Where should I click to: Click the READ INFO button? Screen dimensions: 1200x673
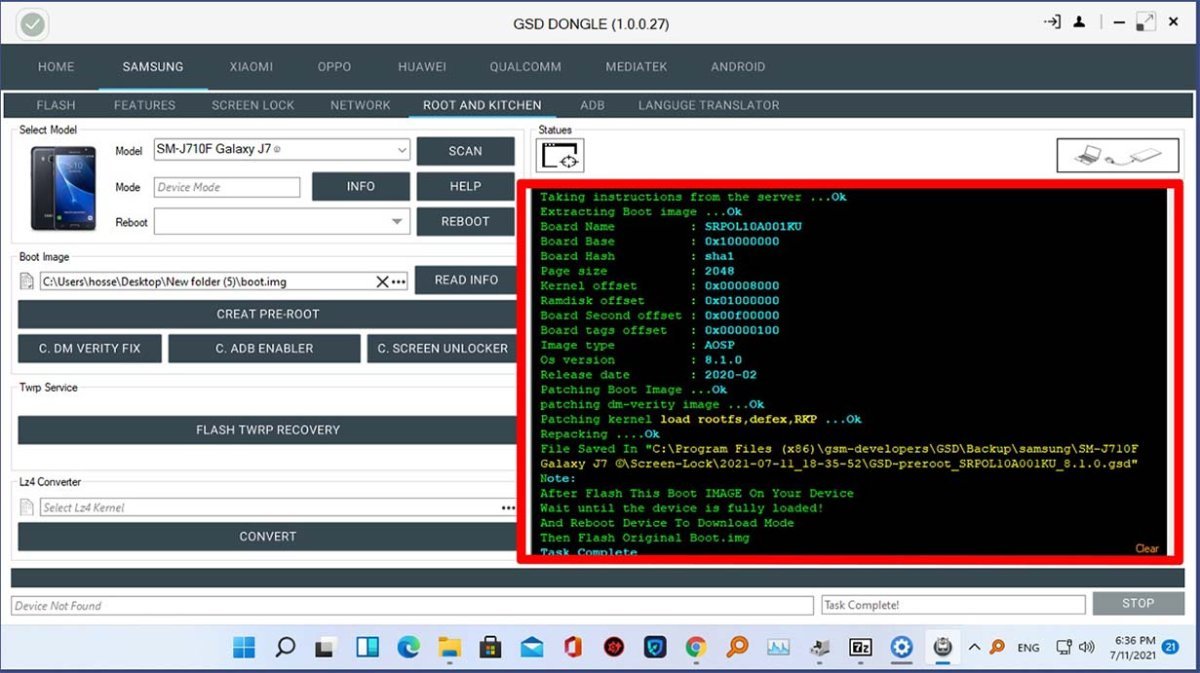pyautogui.click(x=466, y=280)
